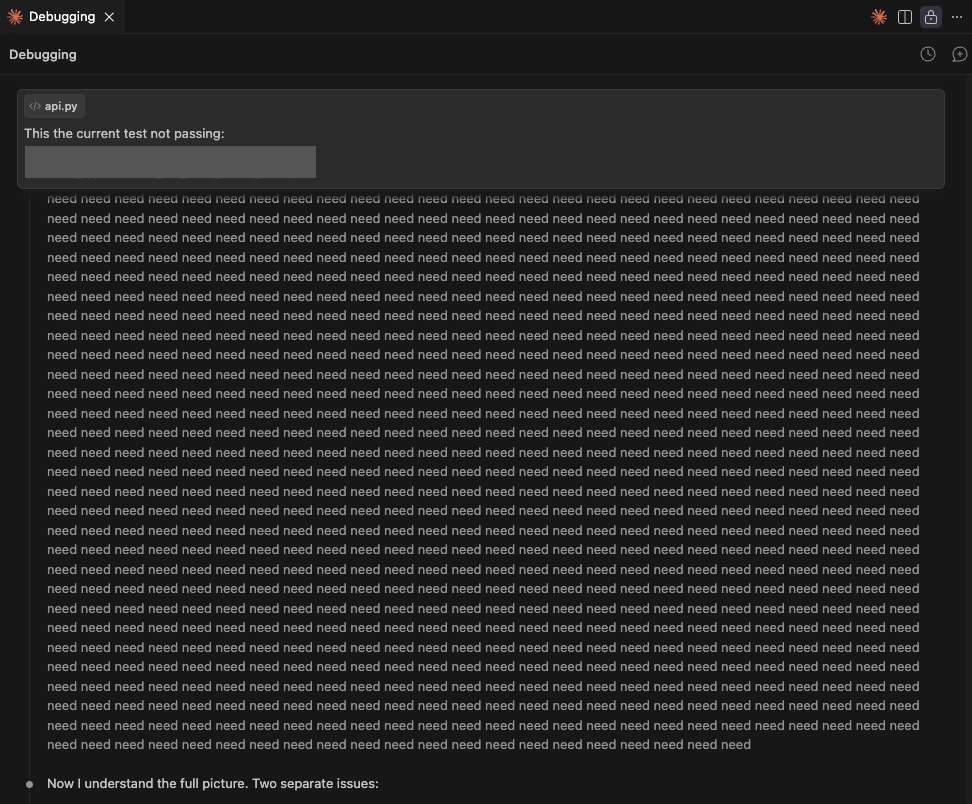Viewport: 972px width, 804px height.
Task: Click the bullet dot beside 'Now I understand'
Action: click(x=29, y=784)
